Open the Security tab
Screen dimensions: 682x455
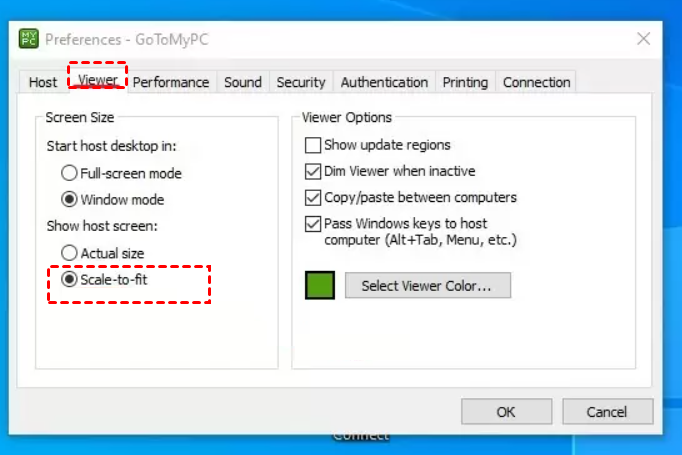click(301, 82)
